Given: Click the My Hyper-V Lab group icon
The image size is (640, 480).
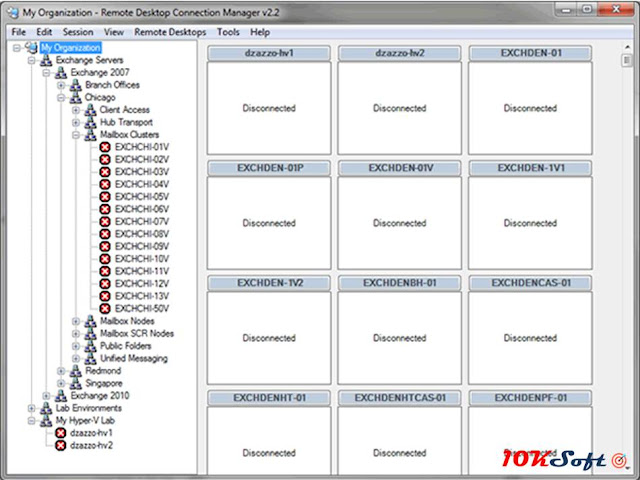Looking at the screenshot, I should pyautogui.click(x=46, y=420).
